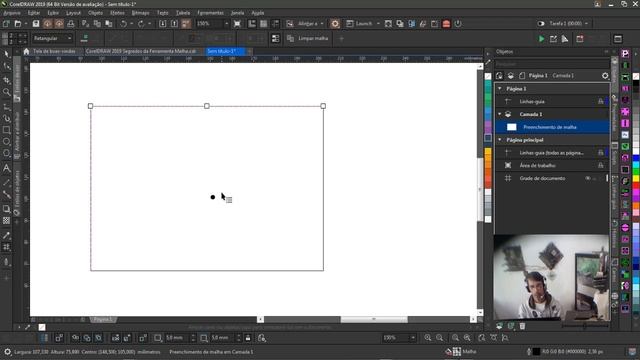Click the white fill swatch near page tabs
This screenshot has width=640, height=360.
click(x=42, y=327)
